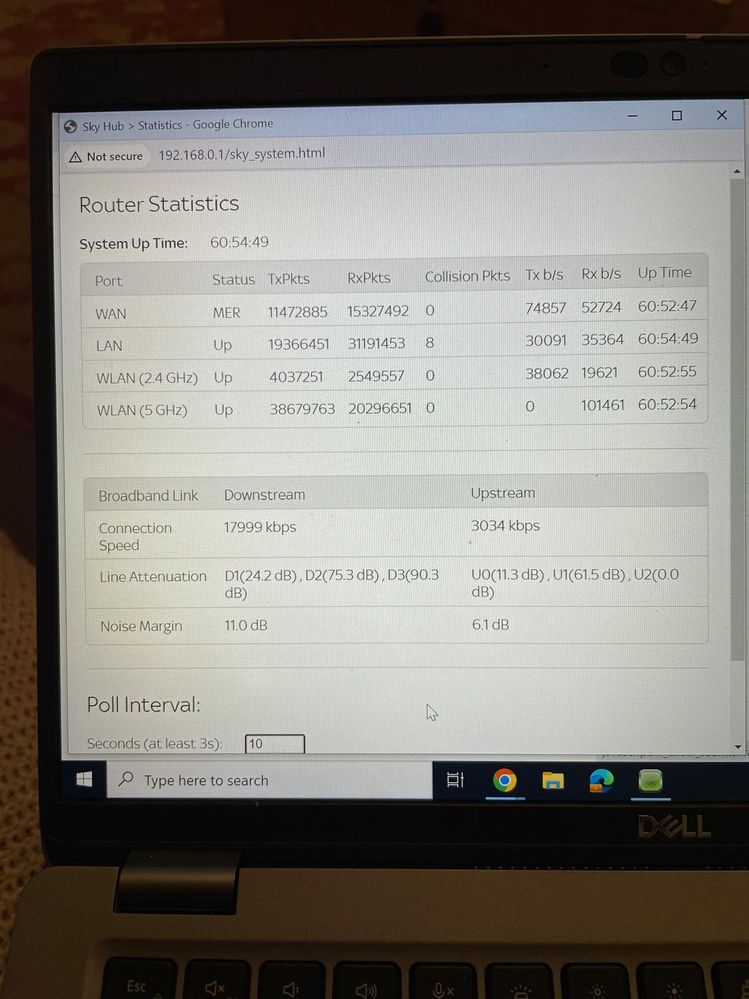749x999 pixels.
Task: Maximize the Sky Hub Statistics window
Action: coord(677,116)
